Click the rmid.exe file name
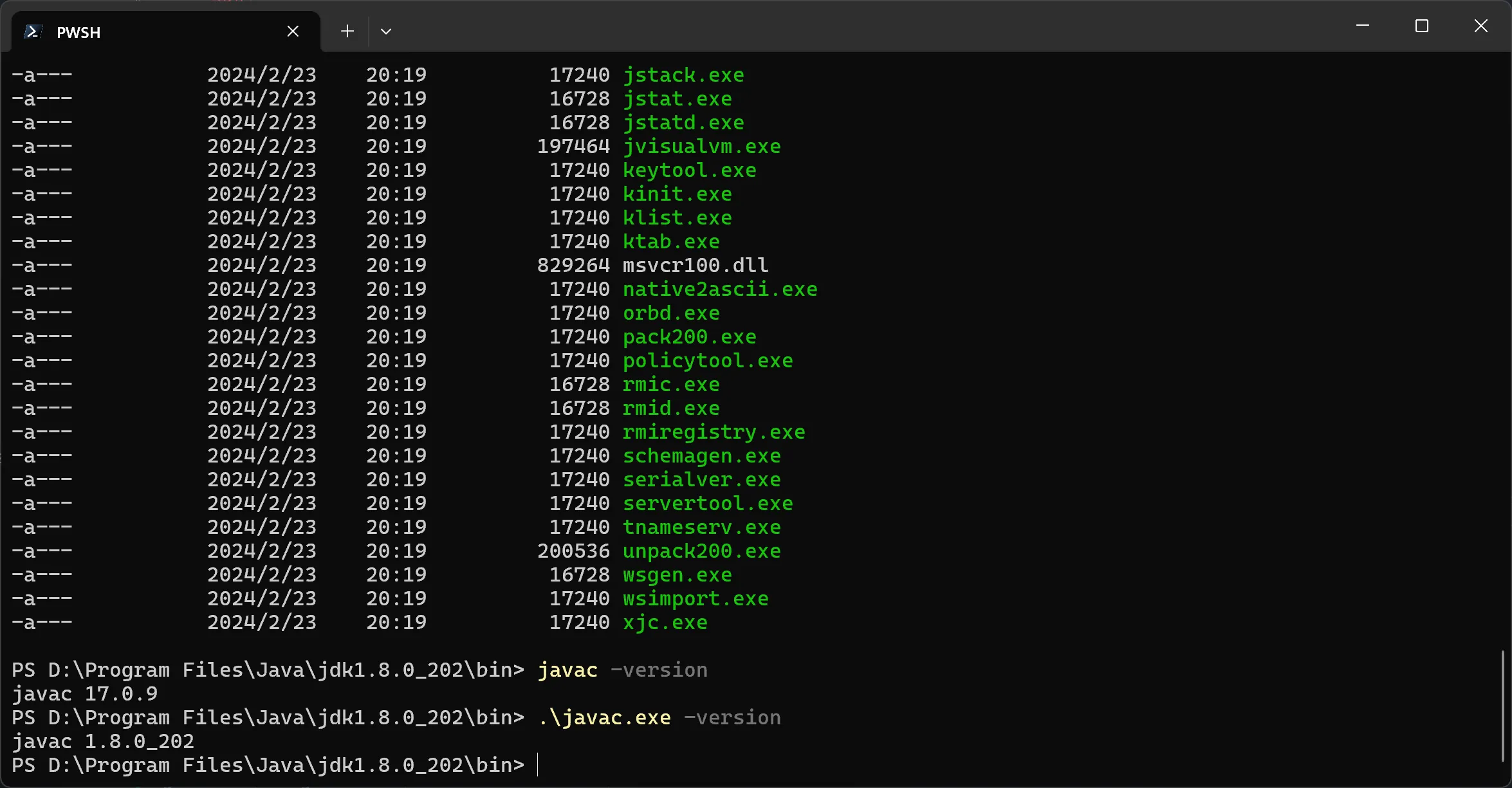1512x788 pixels. [671, 408]
